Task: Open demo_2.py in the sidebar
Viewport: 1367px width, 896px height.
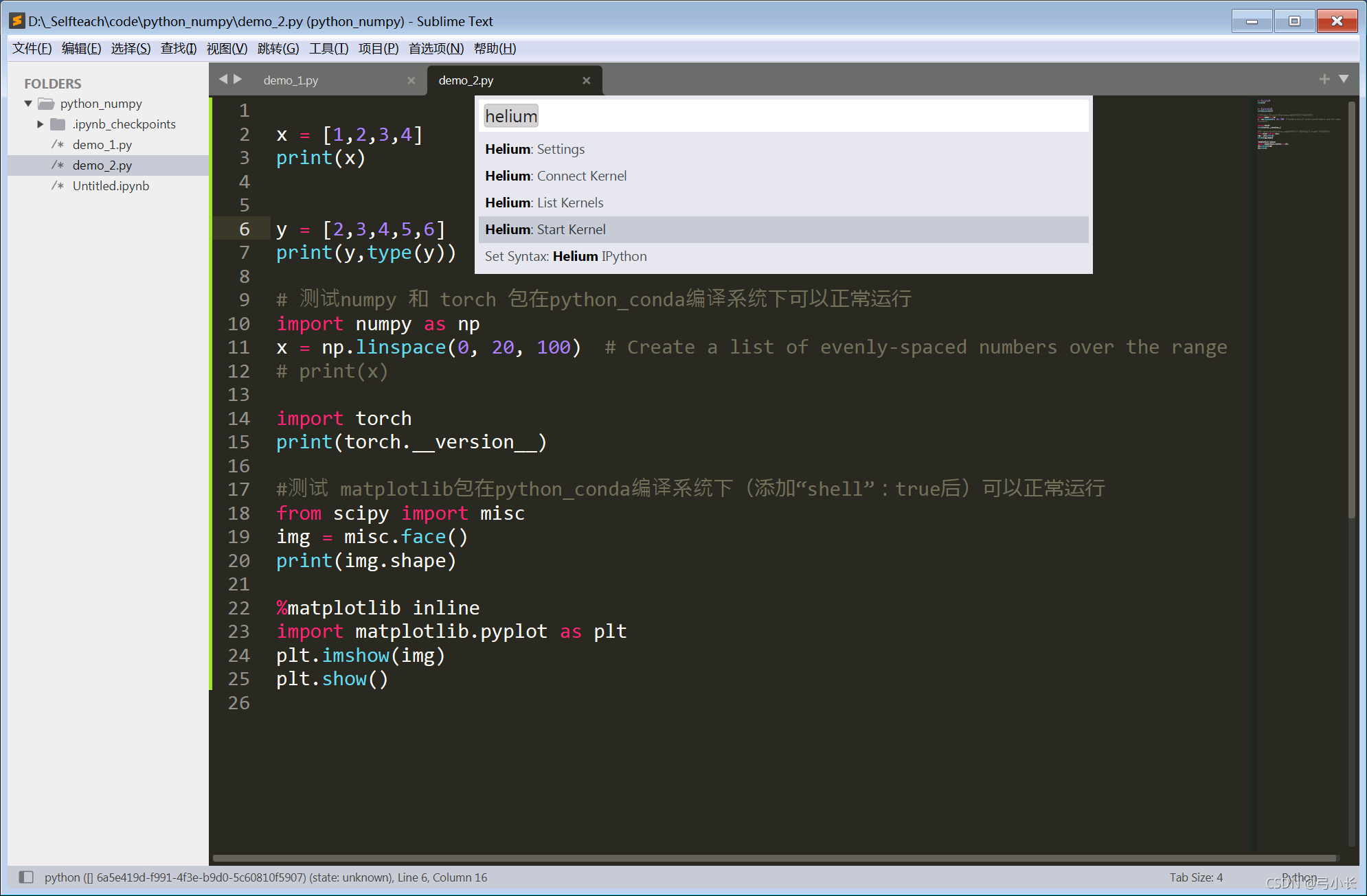Action: tap(102, 165)
